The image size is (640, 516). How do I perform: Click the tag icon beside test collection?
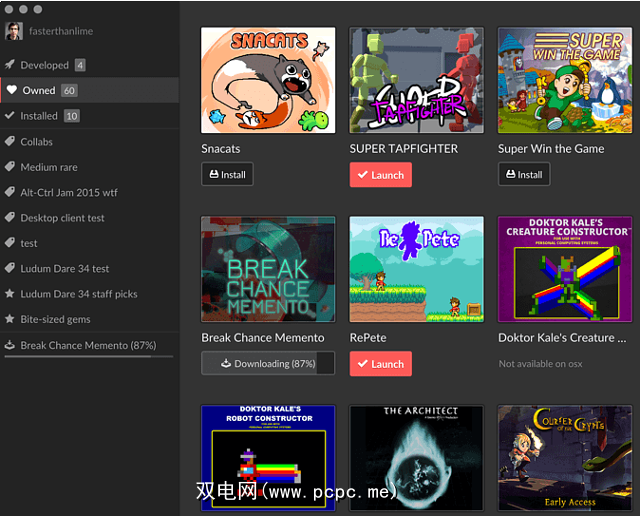coord(10,242)
